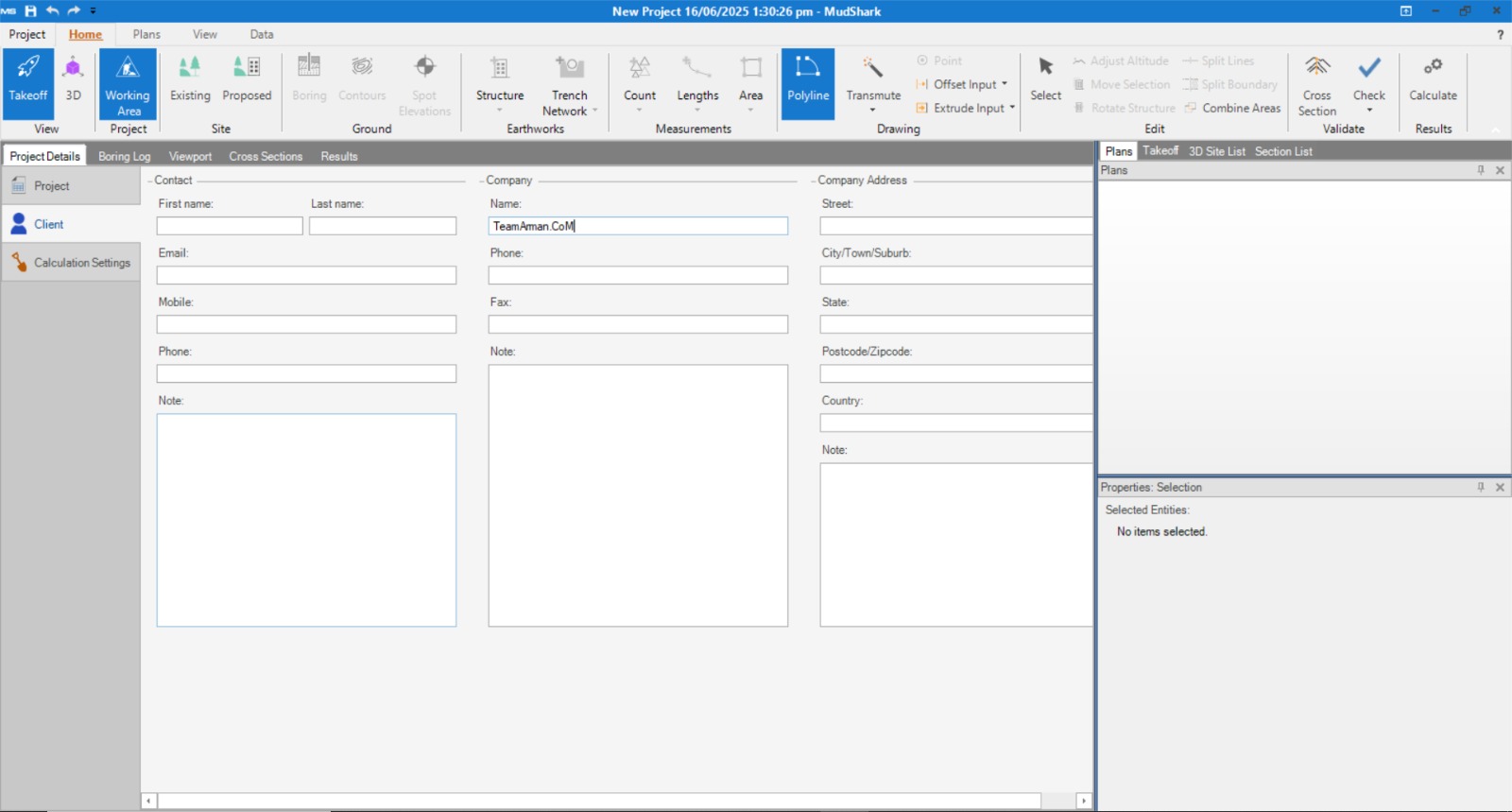Screen dimensions: 1512x812
Task: Open the help question mark icon
Action: 1500,34
